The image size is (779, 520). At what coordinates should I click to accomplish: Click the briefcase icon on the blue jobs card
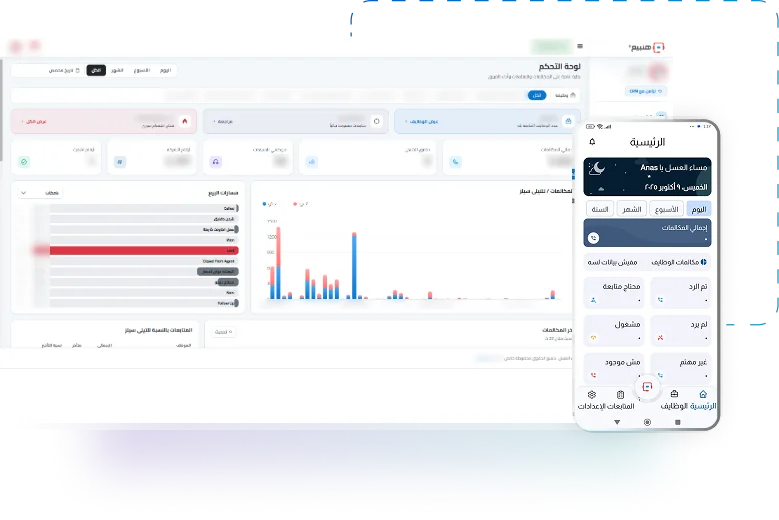tap(568, 121)
